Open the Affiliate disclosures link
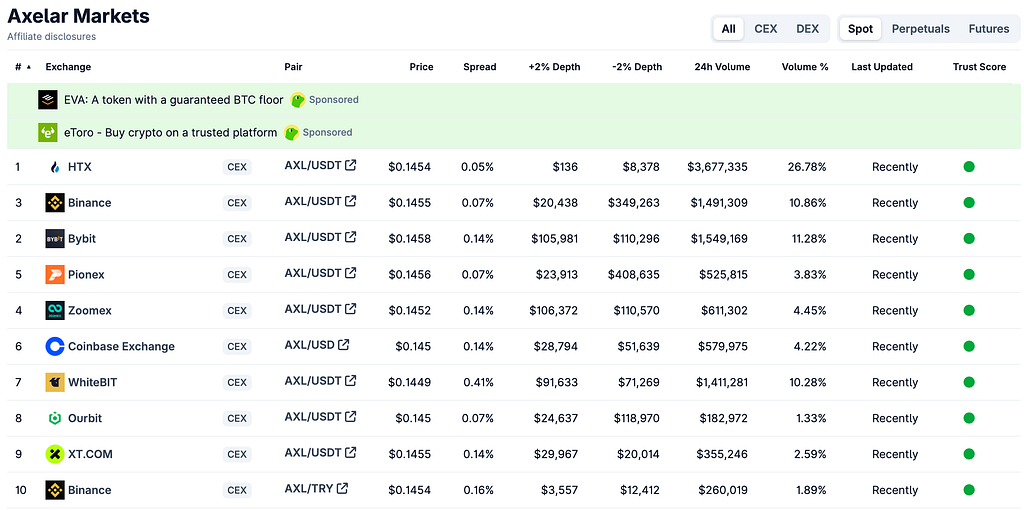This screenshot has width=1024, height=510. point(52,37)
